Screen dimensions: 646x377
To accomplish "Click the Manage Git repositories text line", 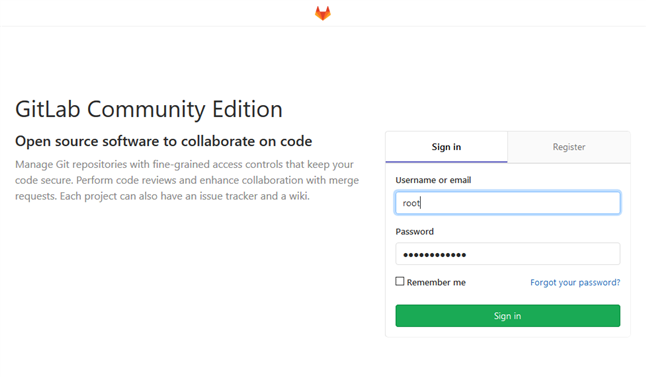I will click(184, 164).
